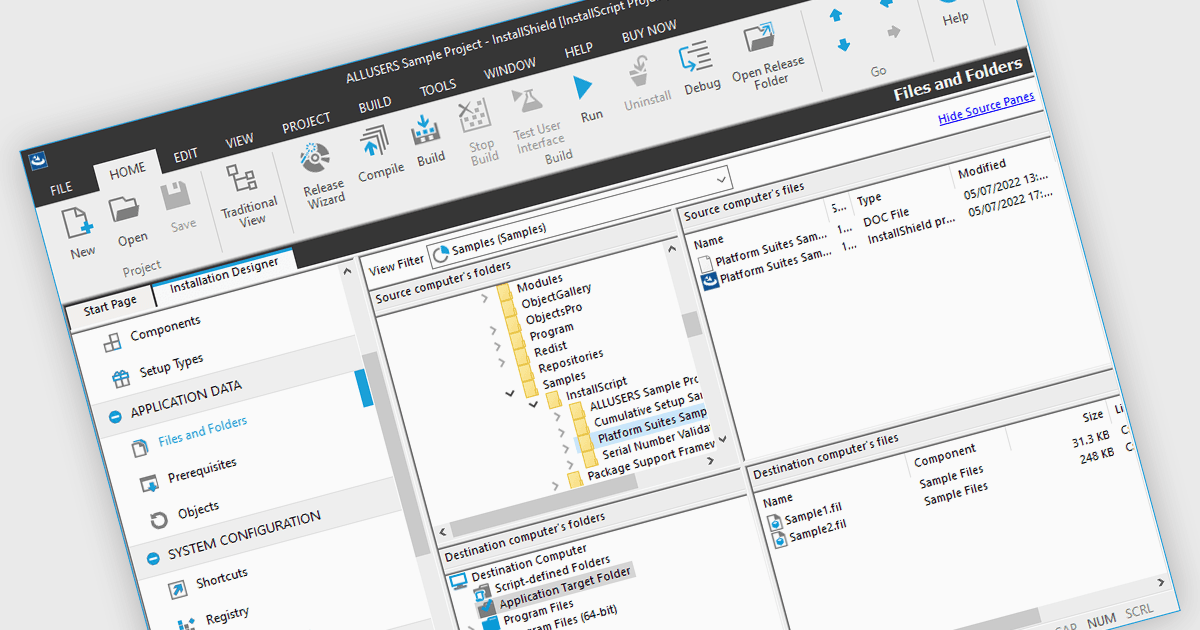Select Sample2.fil in destination files

[819, 532]
